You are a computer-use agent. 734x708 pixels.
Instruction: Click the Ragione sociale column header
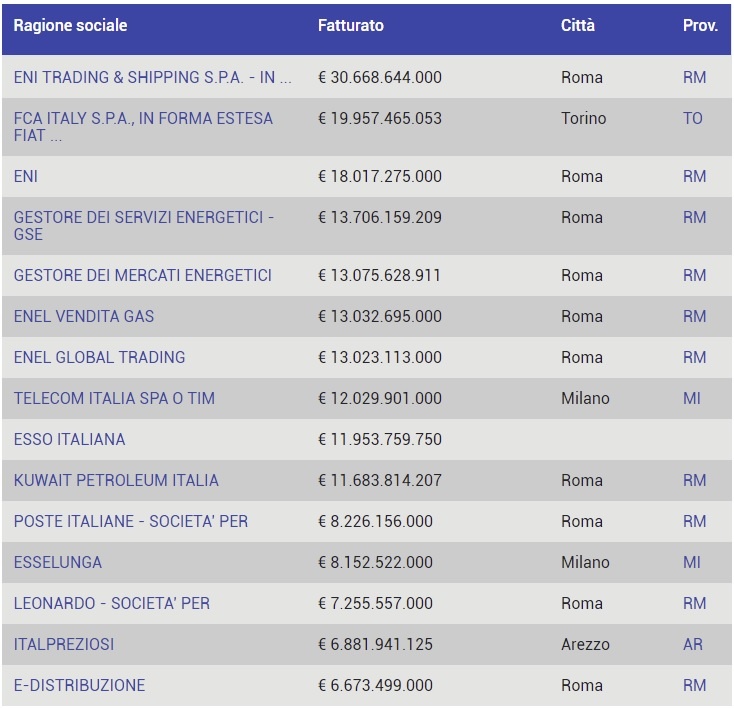click(x=70, y=26)
